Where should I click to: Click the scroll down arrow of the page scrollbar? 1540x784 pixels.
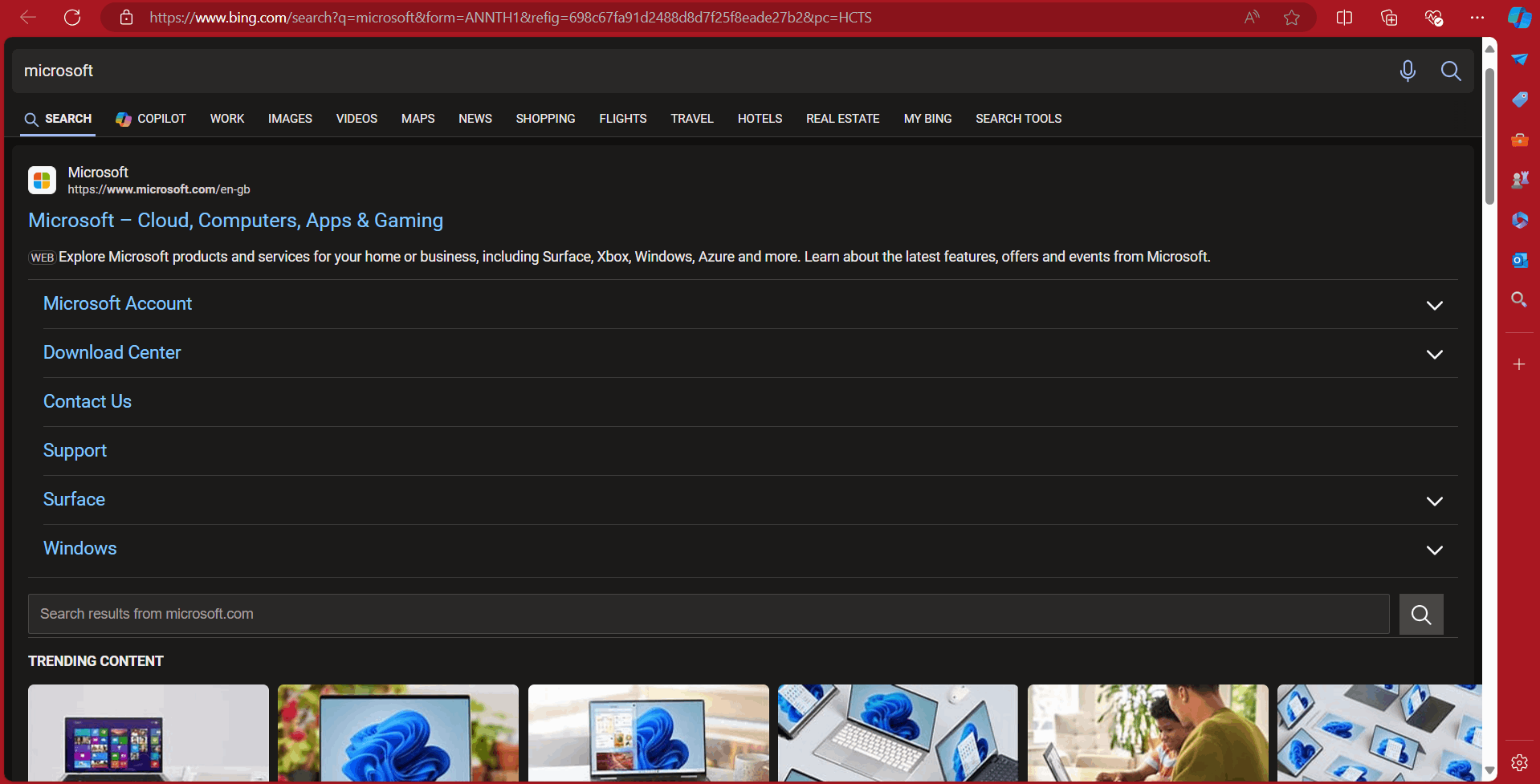tap(1489, 771)
